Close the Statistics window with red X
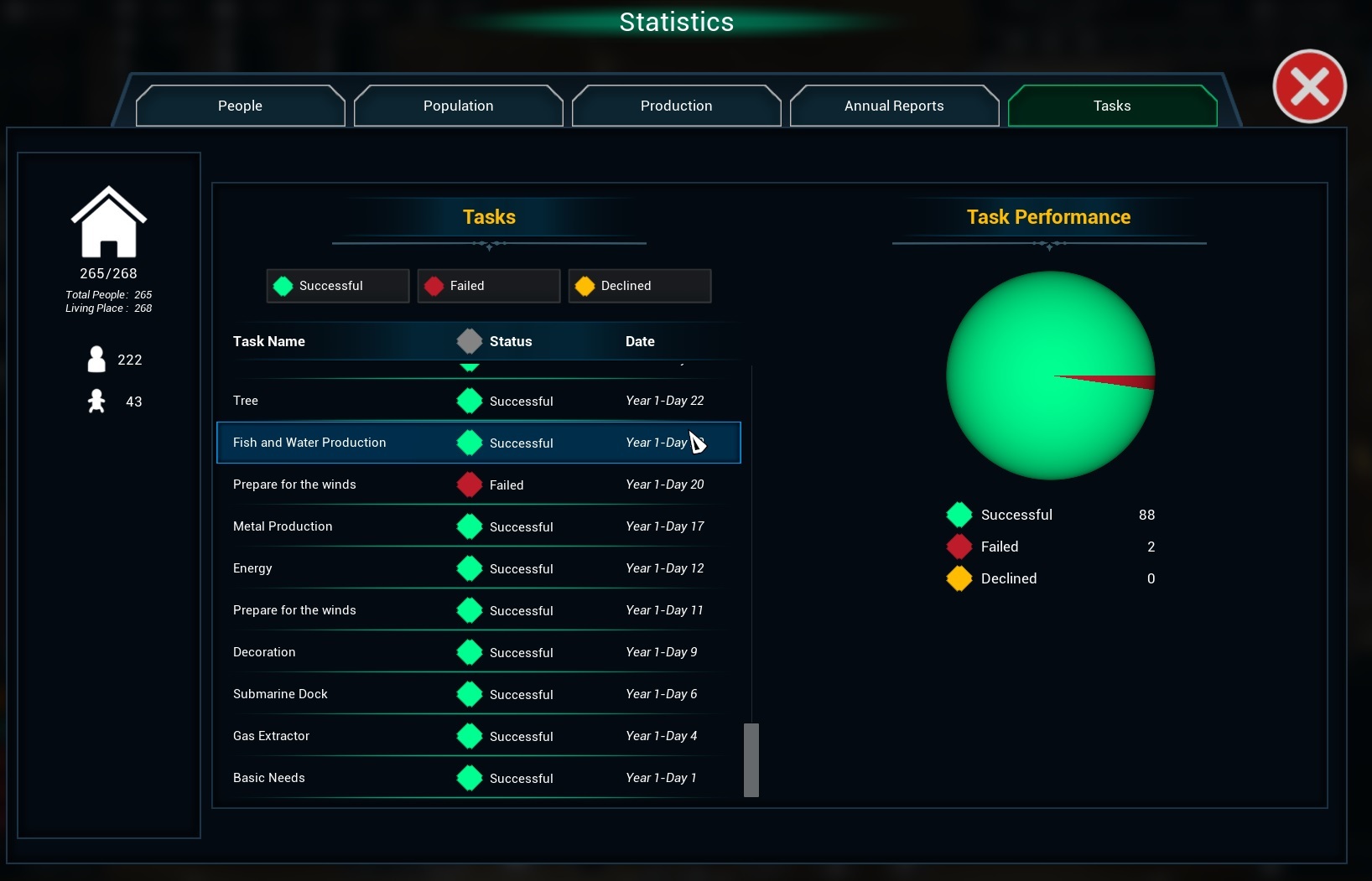The width and height of the screenshot is (1372, 881). (x=1309, y=86)
